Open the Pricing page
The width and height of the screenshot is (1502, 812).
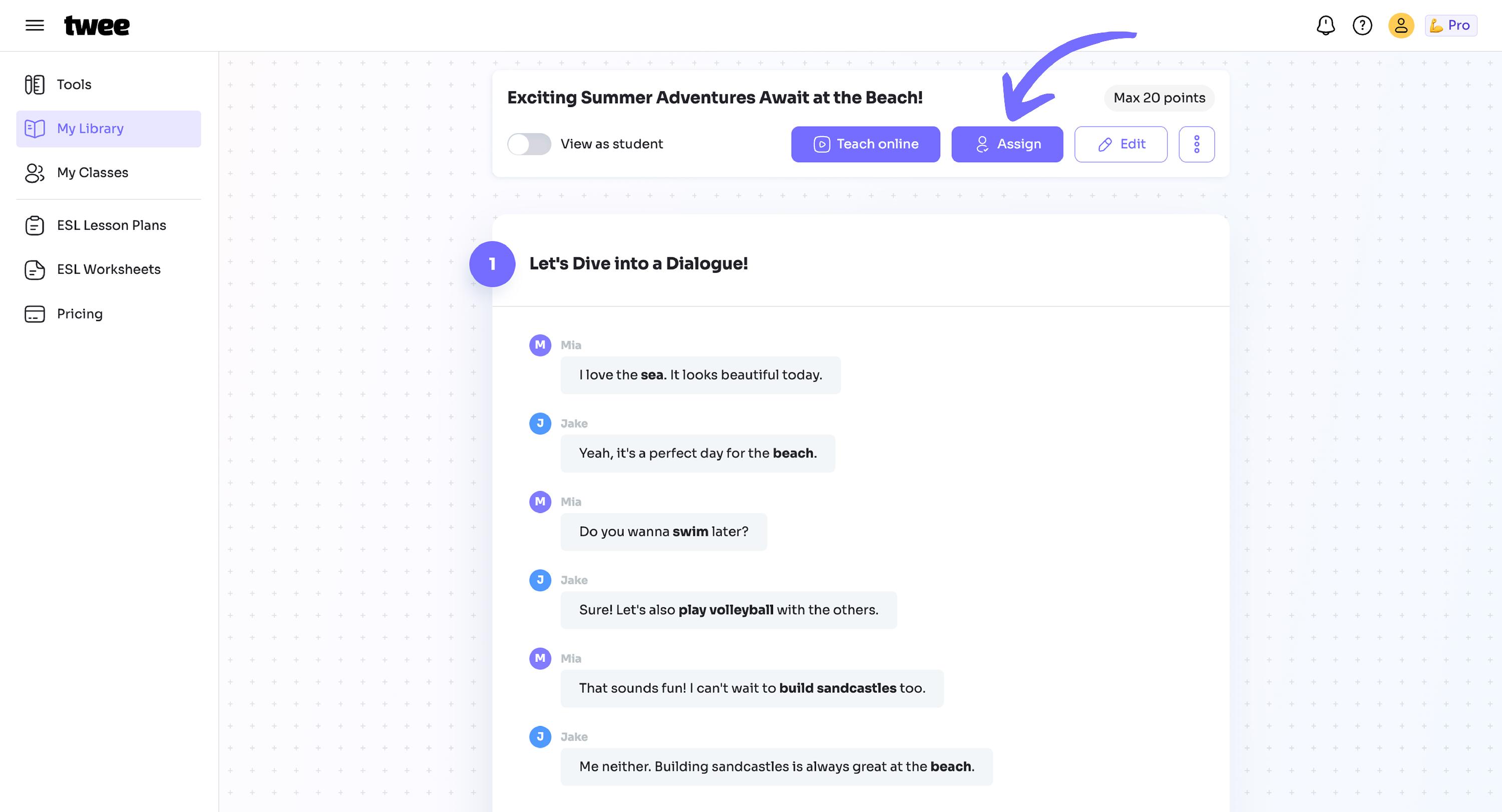tap(109, 313)
